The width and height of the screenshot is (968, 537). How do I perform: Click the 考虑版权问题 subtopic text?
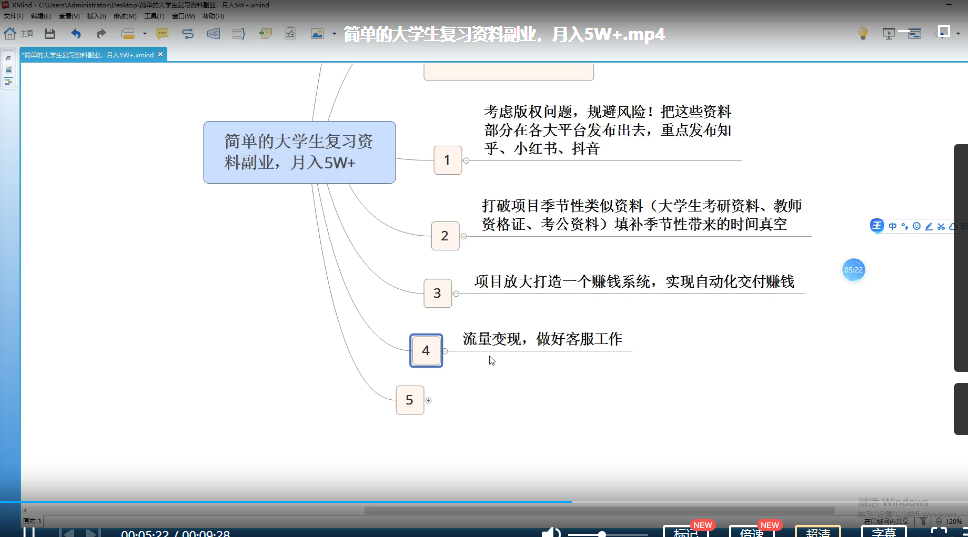pos(607,130)
